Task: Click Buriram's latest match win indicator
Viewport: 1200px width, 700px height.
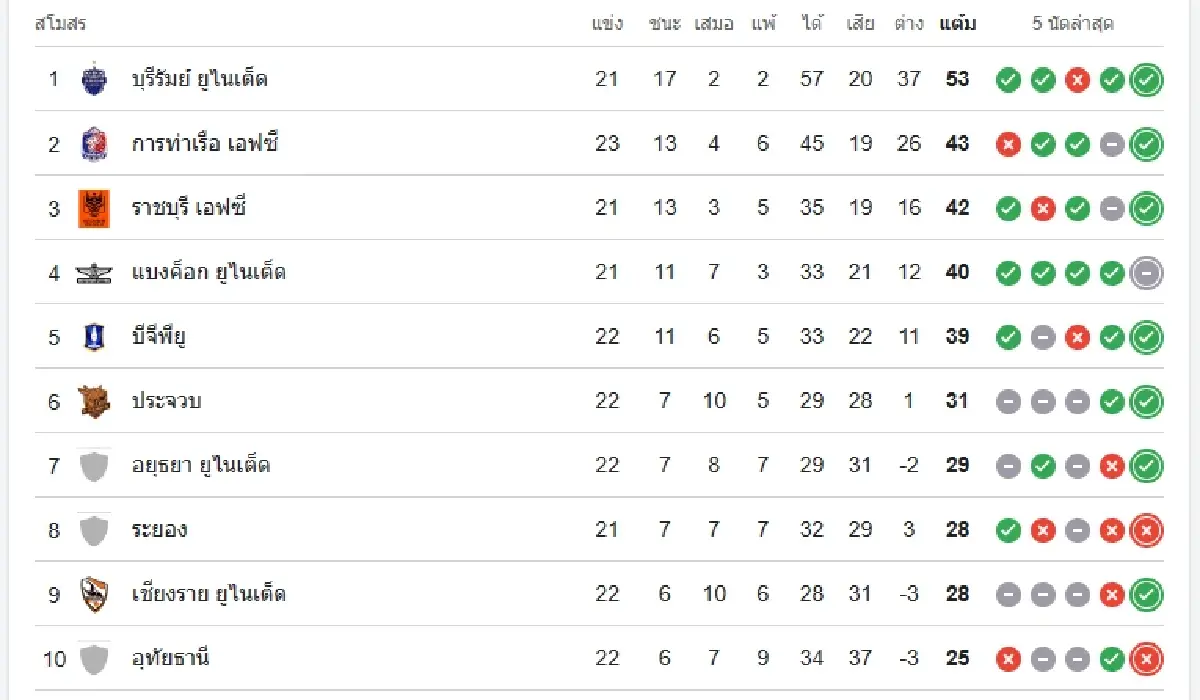Action: pyautogui.click(x=1146, y=80)
